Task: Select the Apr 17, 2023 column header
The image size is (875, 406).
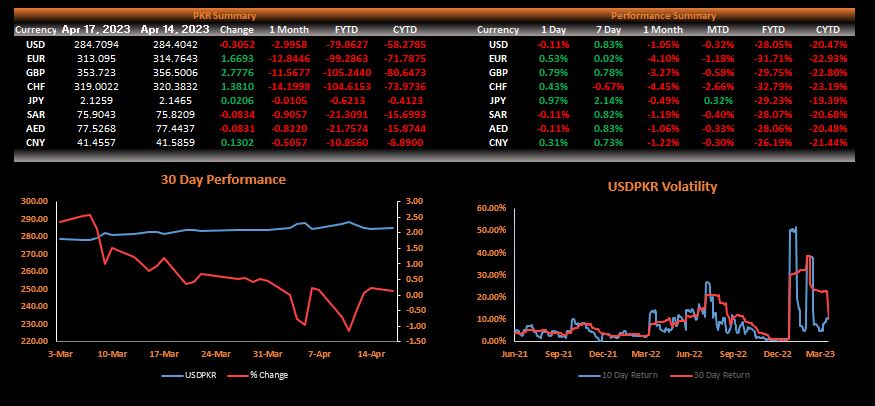Action: (96, 29)
